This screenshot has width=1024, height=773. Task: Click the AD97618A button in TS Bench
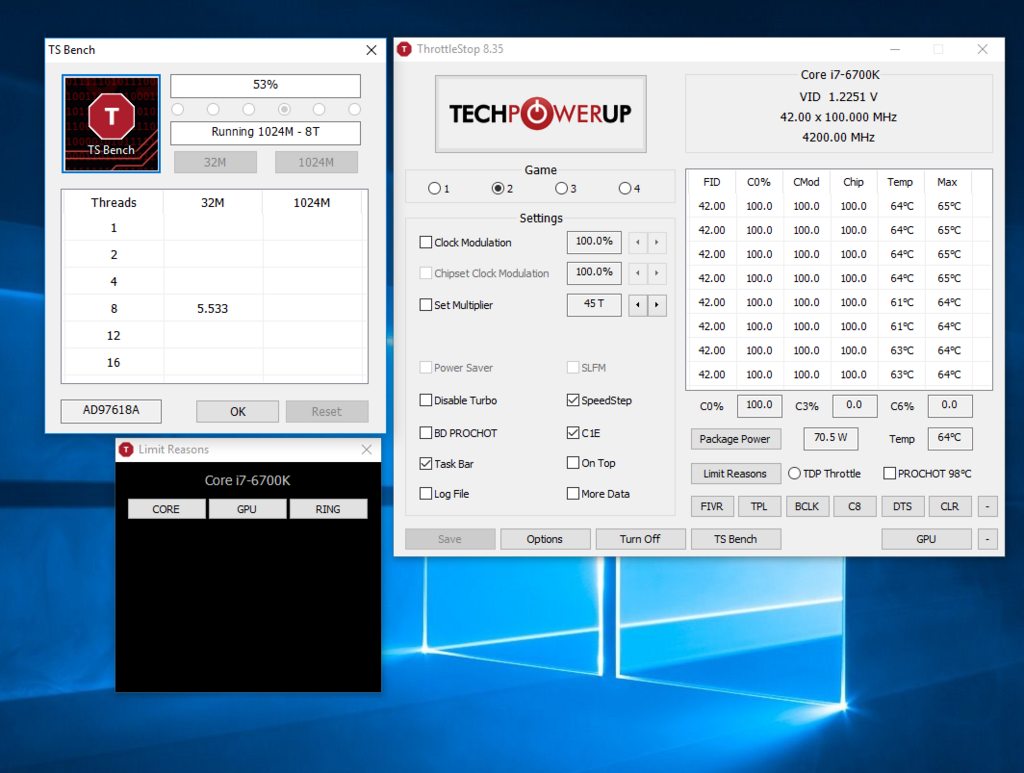111,411
